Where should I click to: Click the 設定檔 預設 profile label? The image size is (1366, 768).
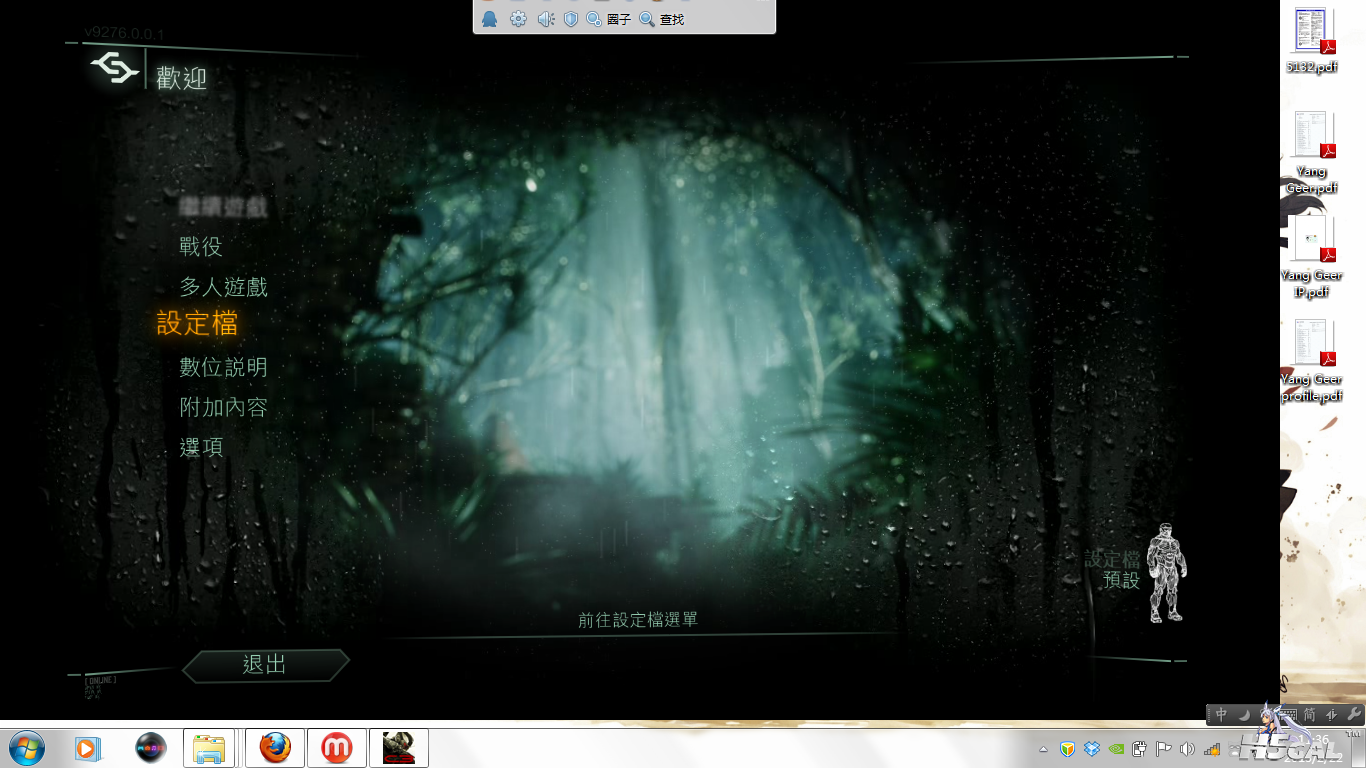(x=1113, y=570)
